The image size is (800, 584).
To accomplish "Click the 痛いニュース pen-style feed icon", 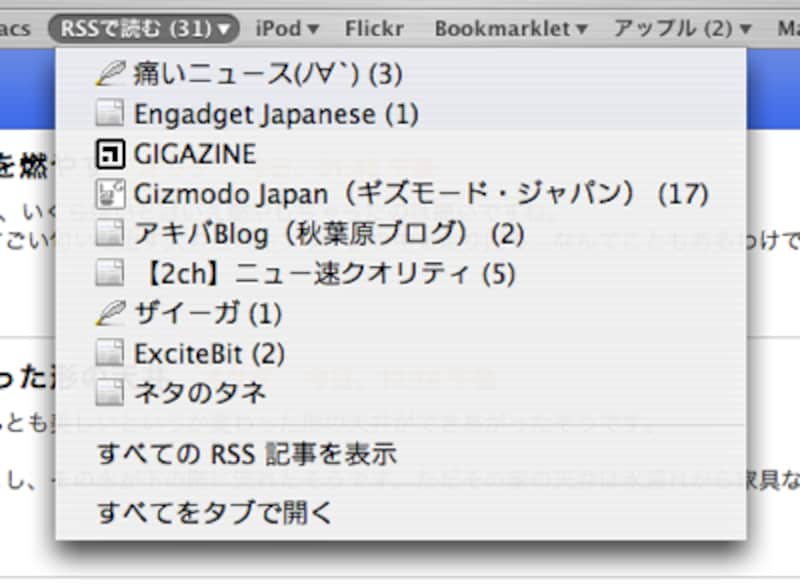I will 107,72.
